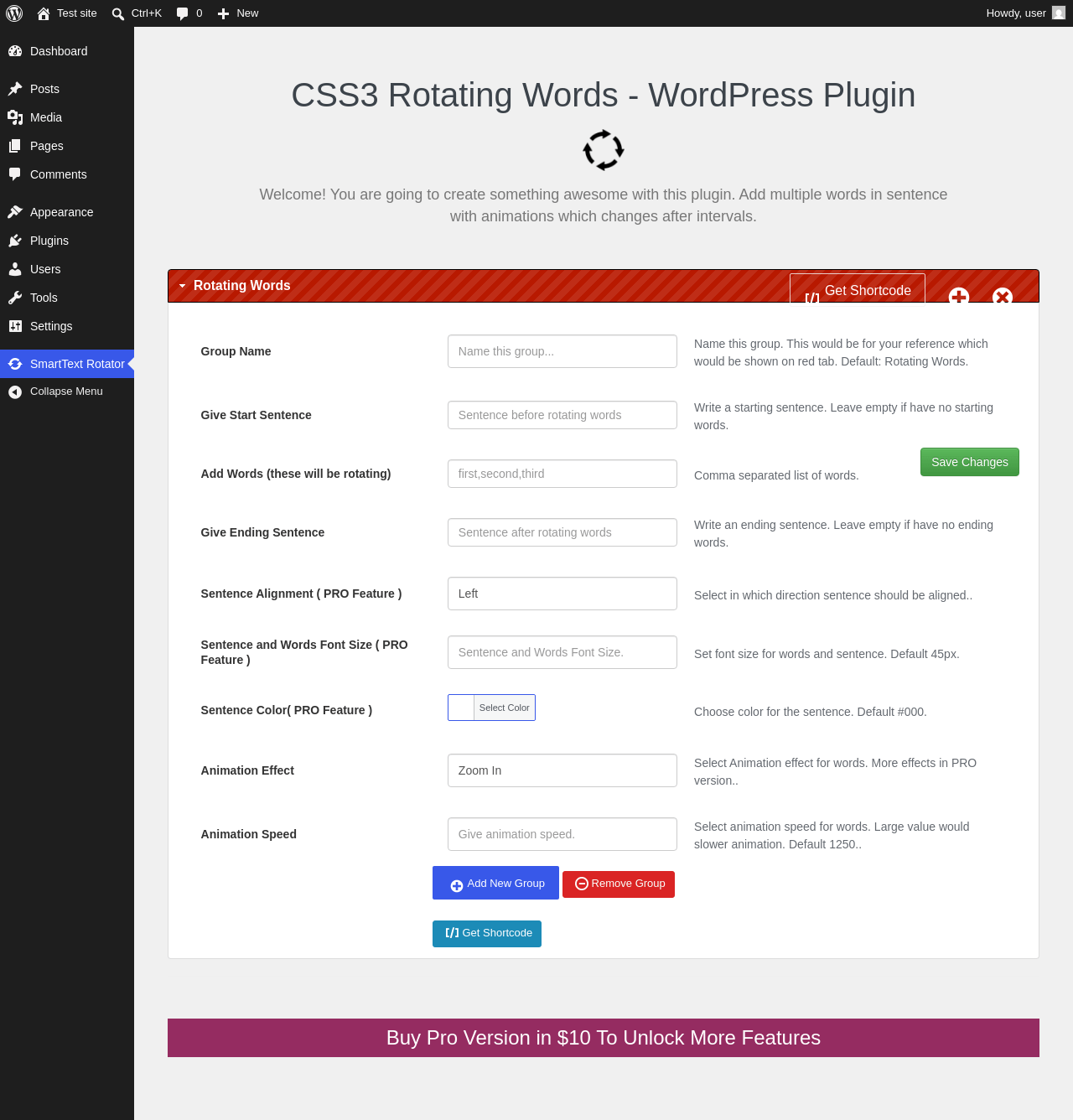The height and width of the screenshot is (1120, 1073).
Task: Go to Users in the sidebar
Action: click(x=67, y=269)
